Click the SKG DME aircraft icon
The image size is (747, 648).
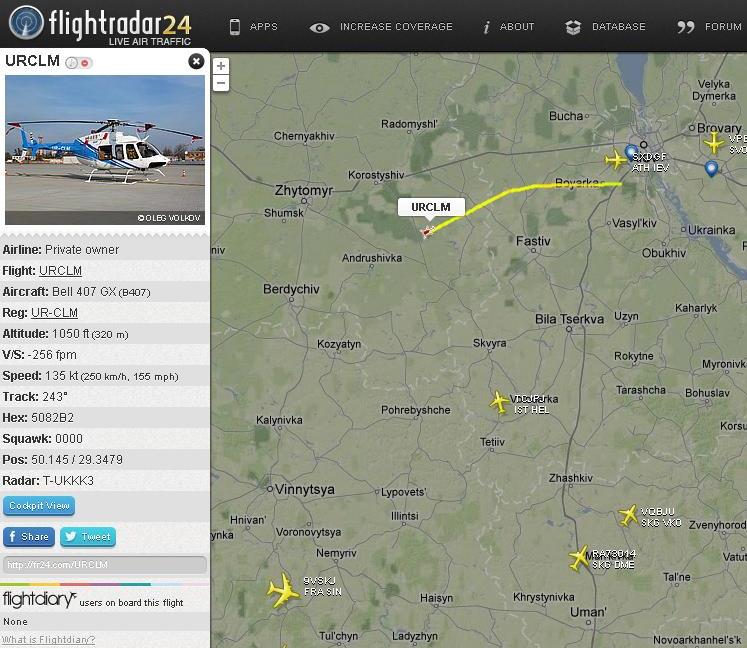[x=579, y=558]
